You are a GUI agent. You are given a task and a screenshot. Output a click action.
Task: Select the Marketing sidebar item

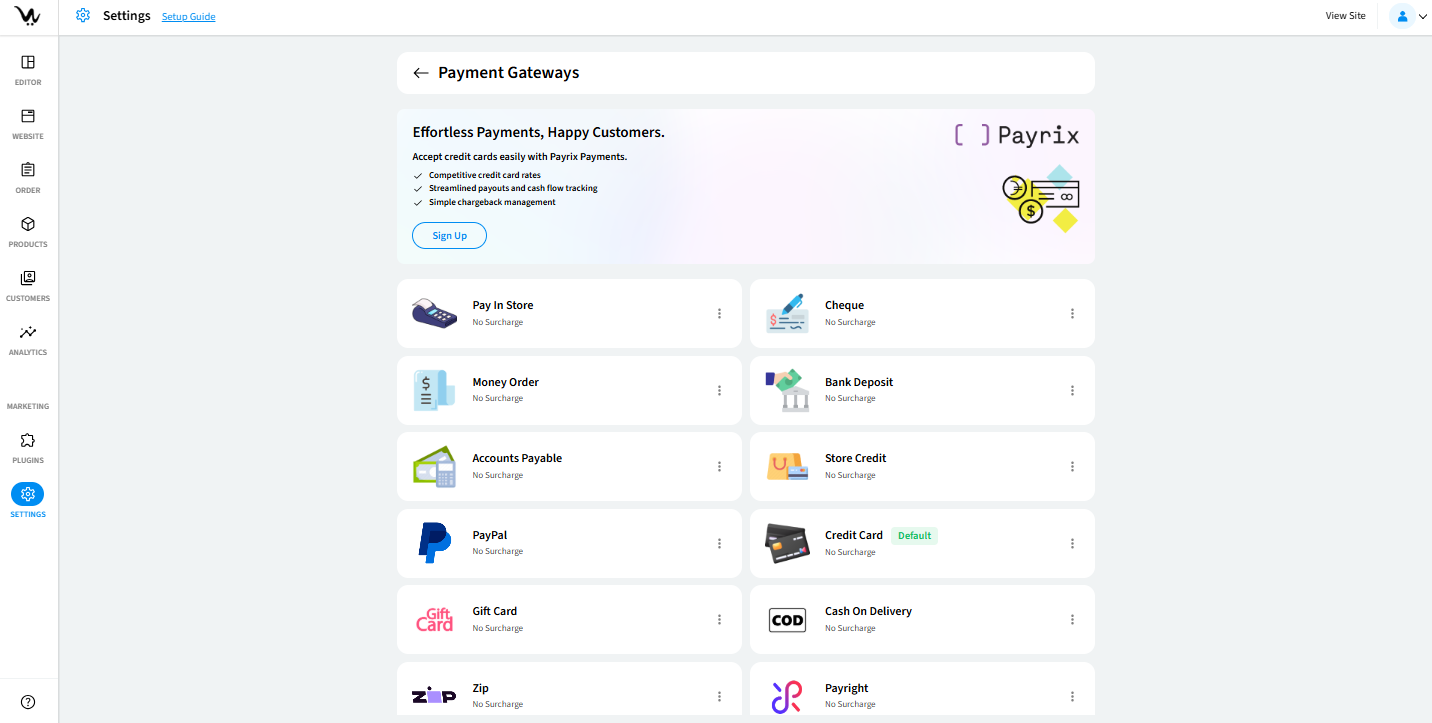pos(28,406)
